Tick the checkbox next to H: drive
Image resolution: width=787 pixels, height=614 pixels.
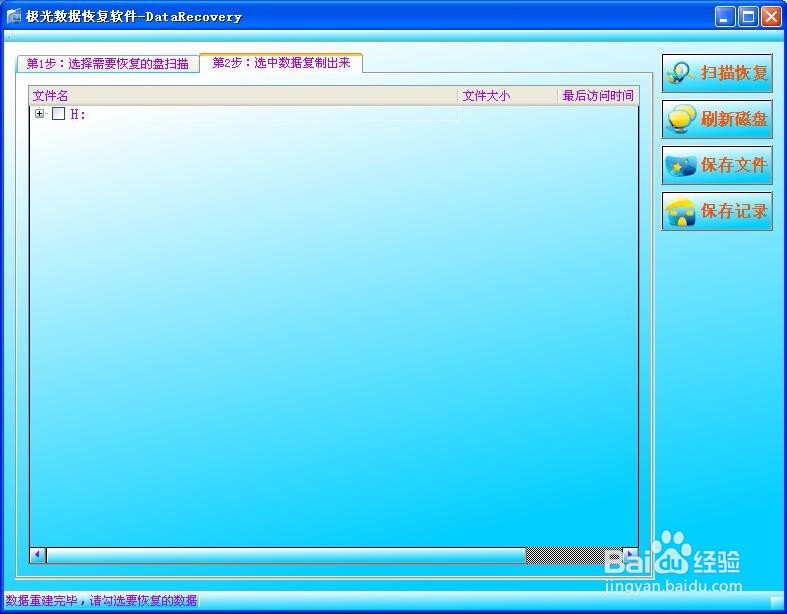tap(58, 114)
